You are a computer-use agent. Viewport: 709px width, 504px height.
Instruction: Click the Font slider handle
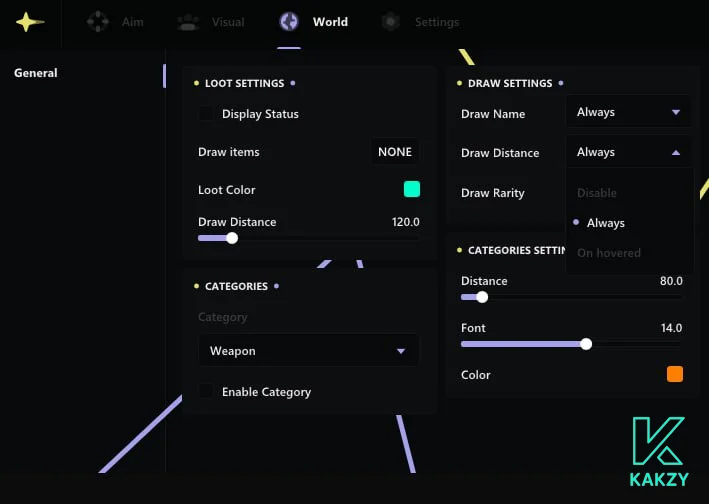point(586,344)
